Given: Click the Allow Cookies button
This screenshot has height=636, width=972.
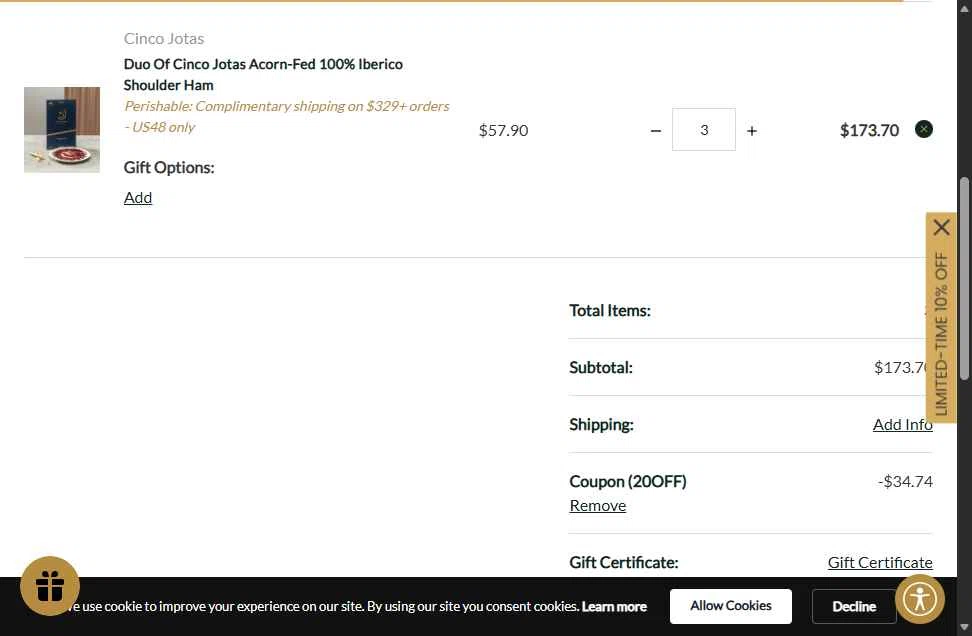Looking at the screenshot, I should tap(730, 606).
